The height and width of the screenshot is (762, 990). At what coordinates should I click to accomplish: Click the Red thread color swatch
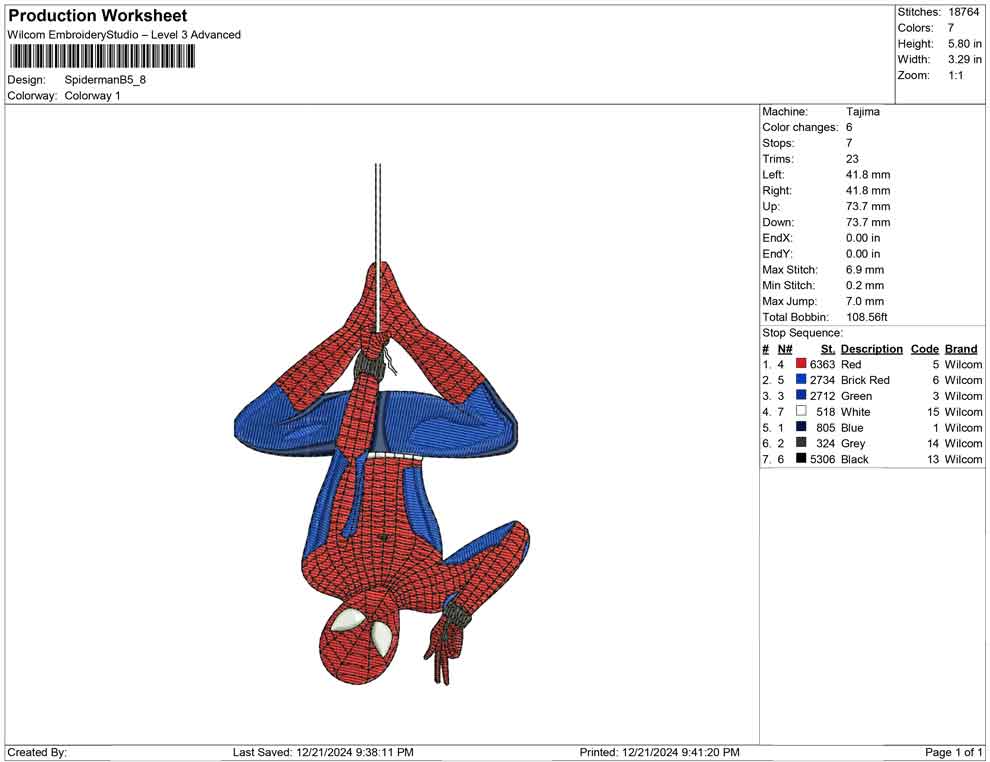click(801, 364)
